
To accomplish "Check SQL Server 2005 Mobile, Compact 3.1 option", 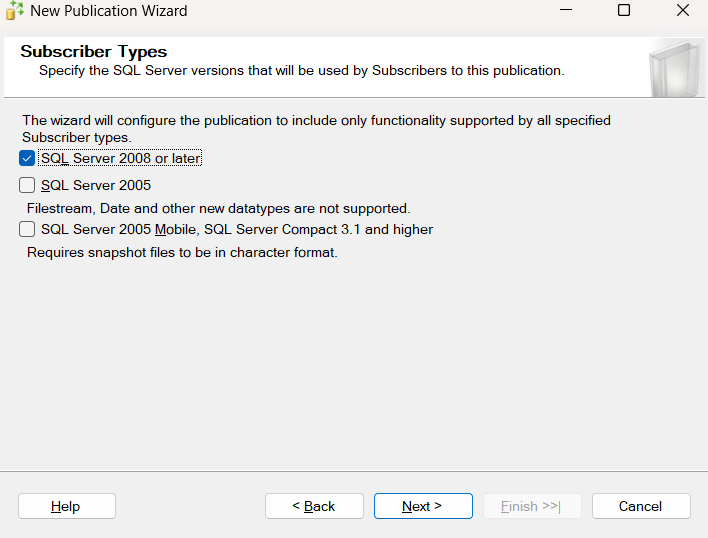I will point(27,229).
